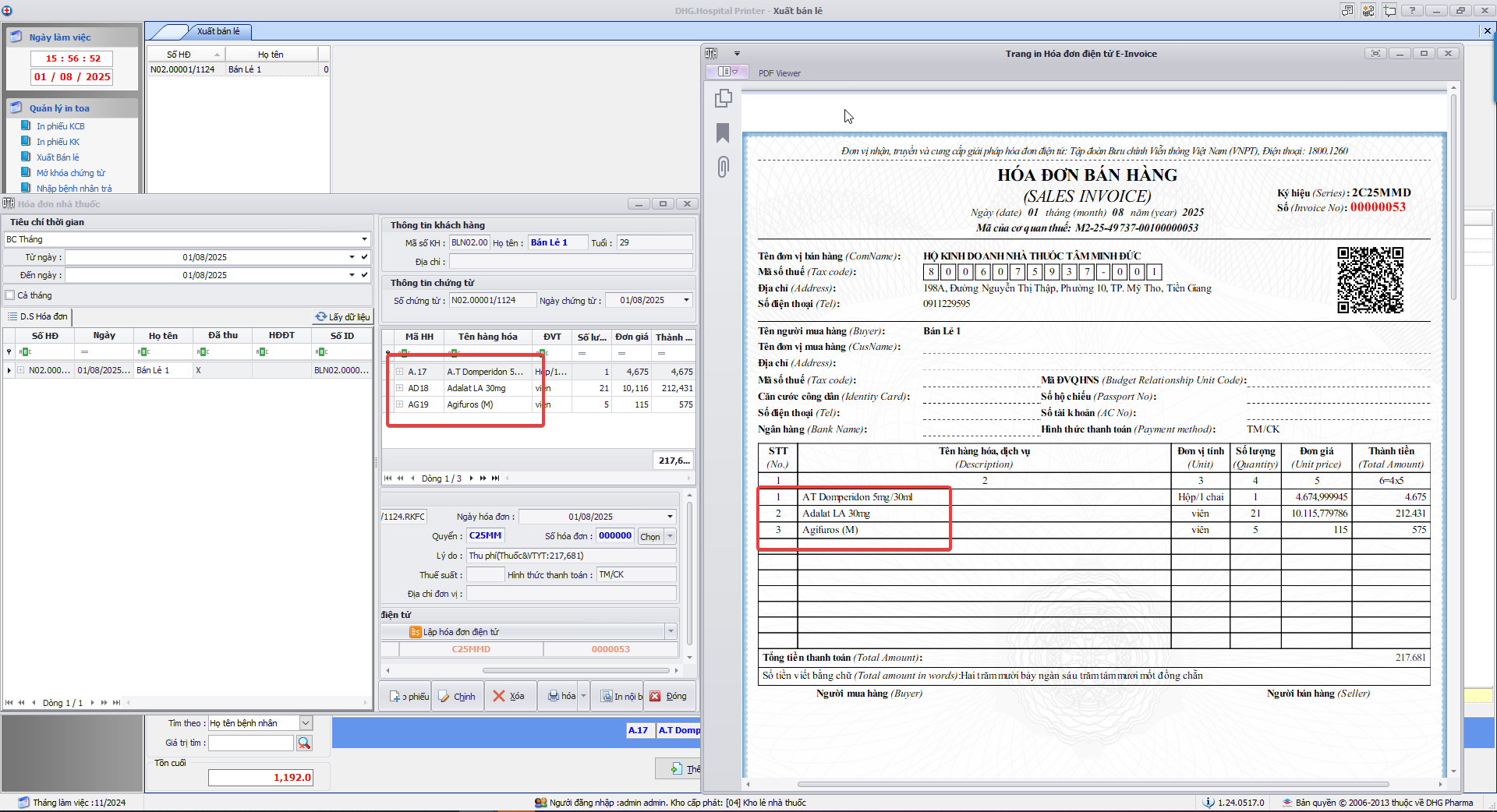Open Nhập bệnh nhân trả menu item
The height and width of the screenshot is (812, 1497).
coord(74,189)
